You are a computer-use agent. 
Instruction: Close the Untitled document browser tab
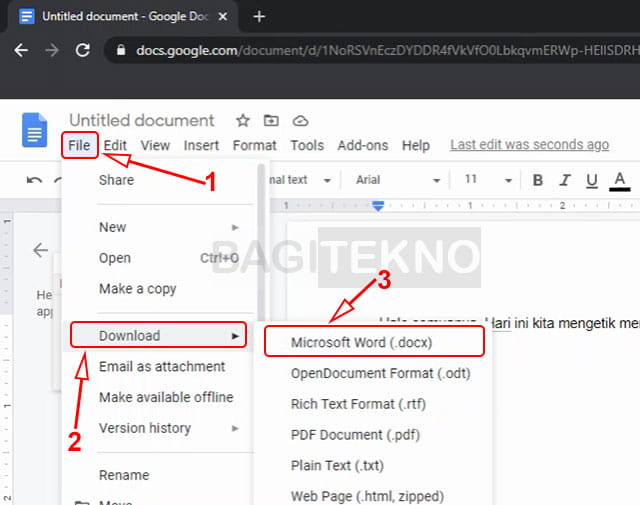click(222, 17)
